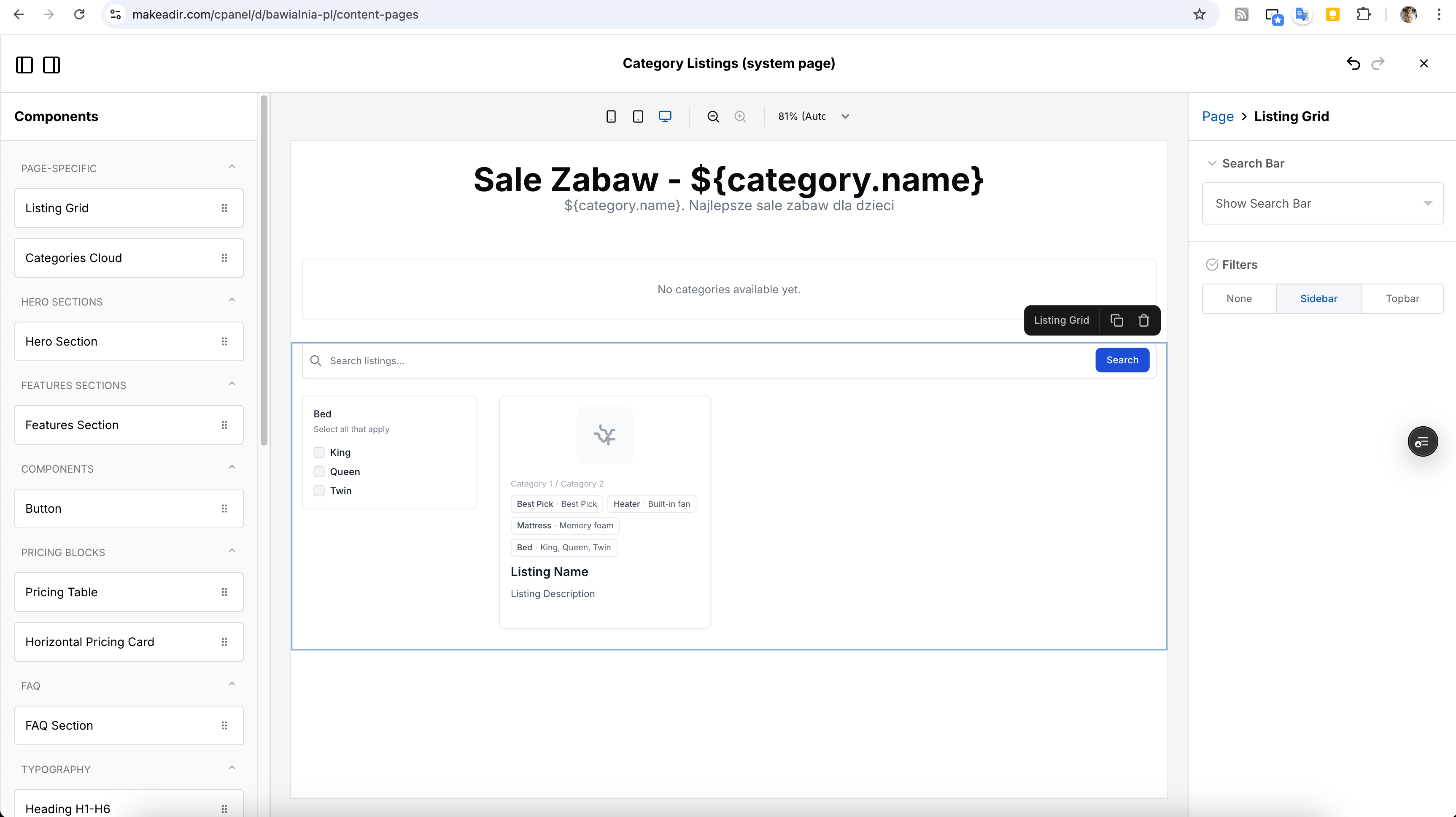Click the blue Search button
The image size is (1456, 817).
coord(1122,360)
